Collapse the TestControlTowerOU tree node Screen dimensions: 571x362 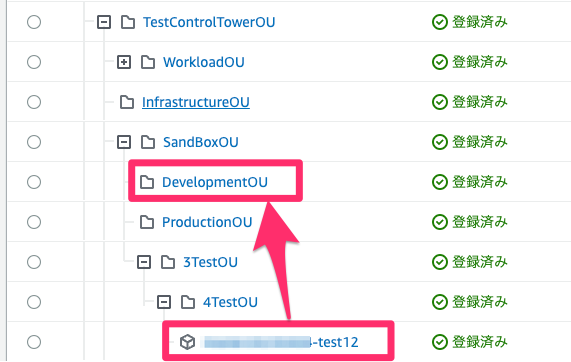click(104, 22)
